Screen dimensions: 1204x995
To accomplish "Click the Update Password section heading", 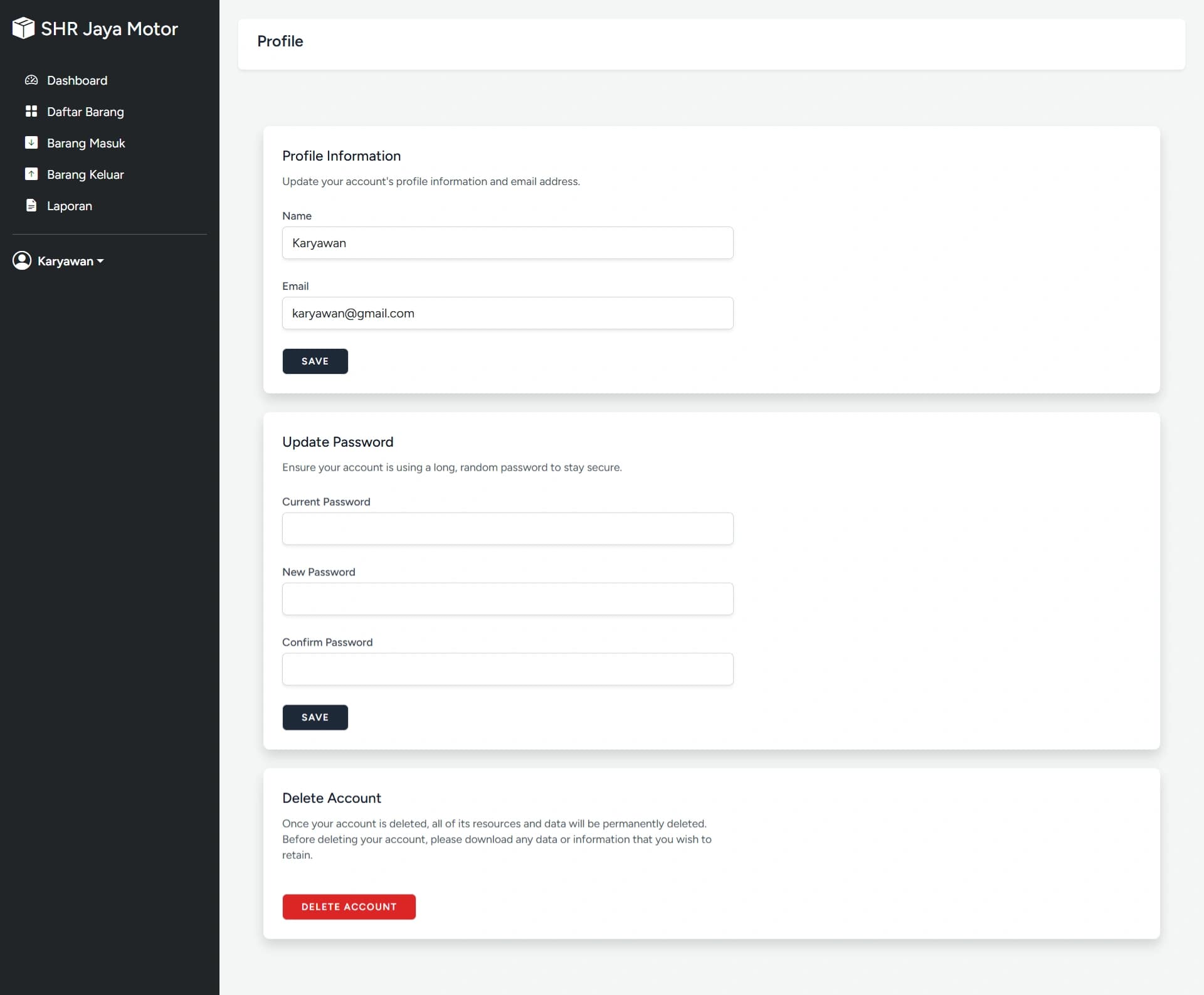I will 337,442.
